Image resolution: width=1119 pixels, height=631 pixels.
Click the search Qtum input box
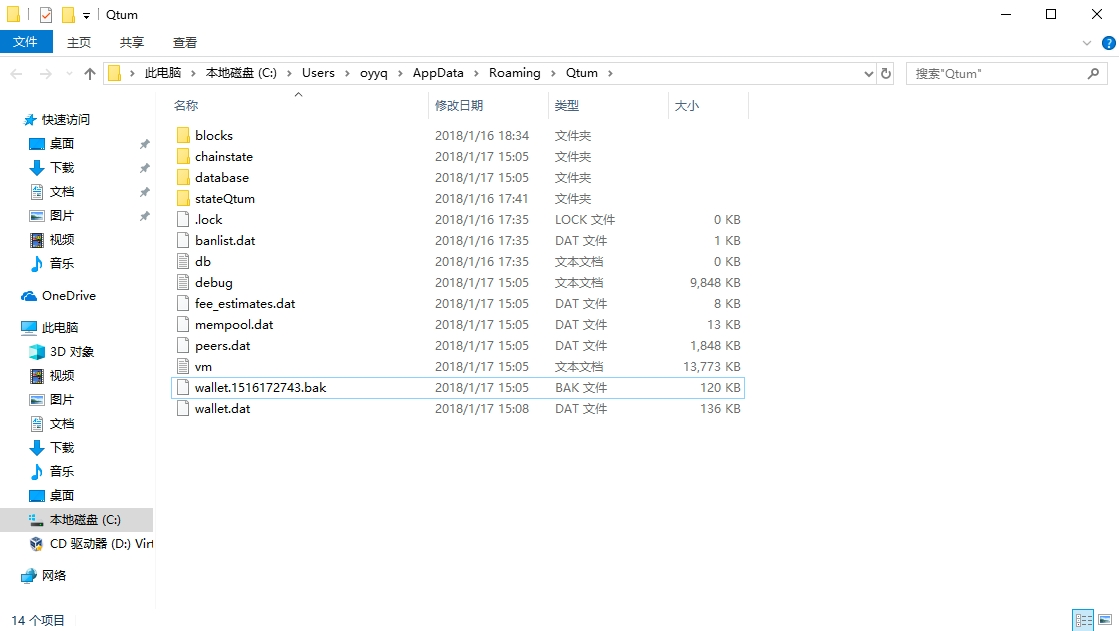coord(995,73)
